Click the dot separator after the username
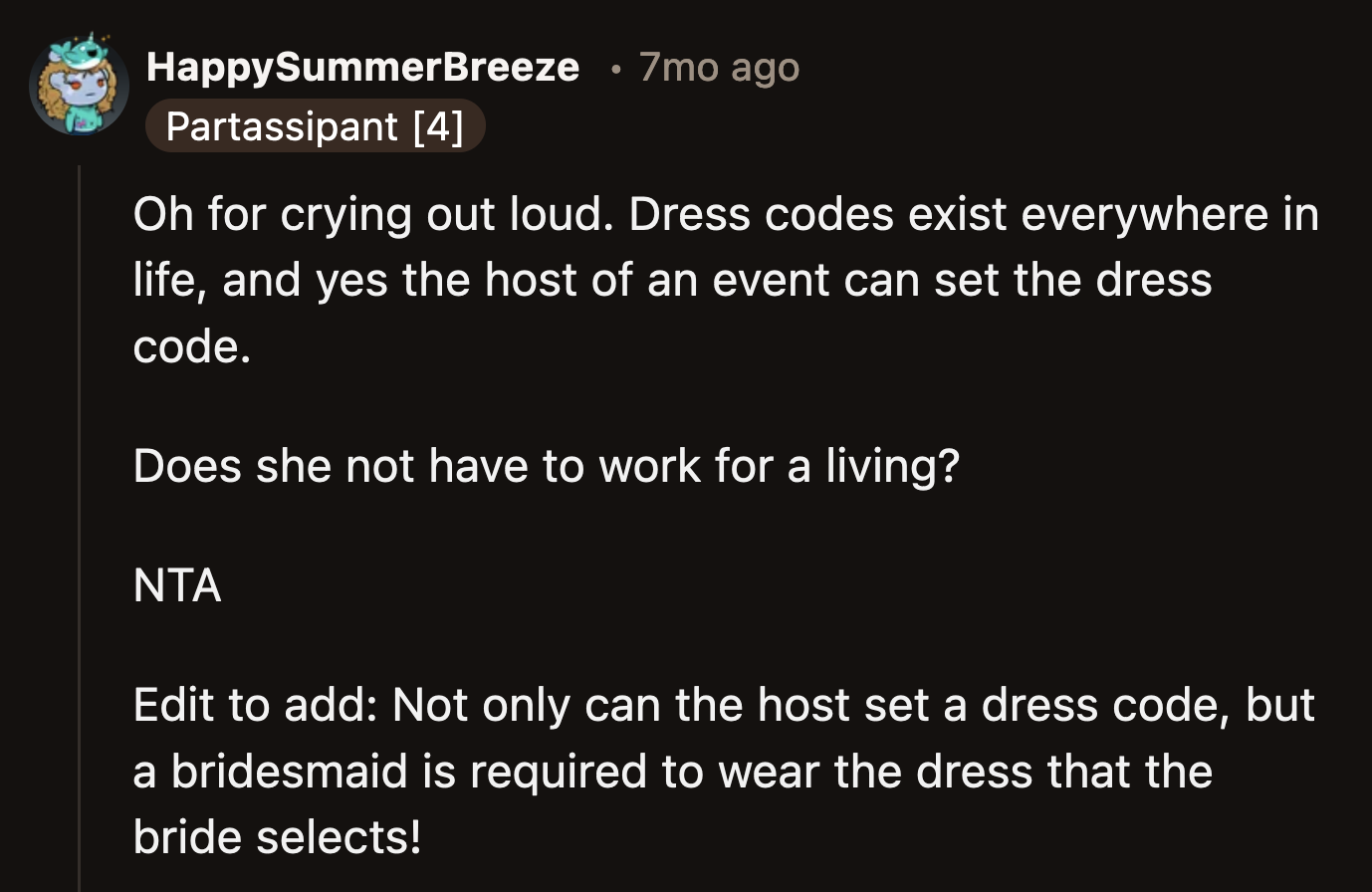Image resolution: width=1372 pixels, height=892 pixels. click(x=614, y=68)
